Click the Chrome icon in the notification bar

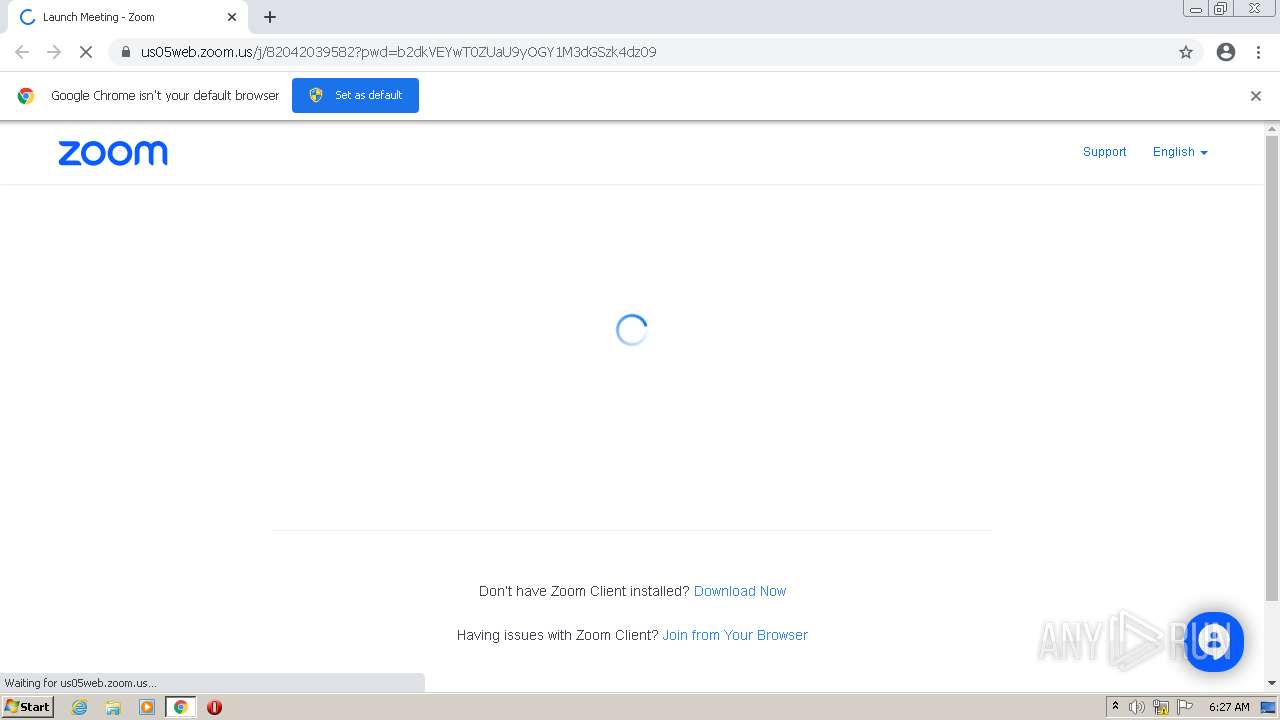tap(26, 96)
